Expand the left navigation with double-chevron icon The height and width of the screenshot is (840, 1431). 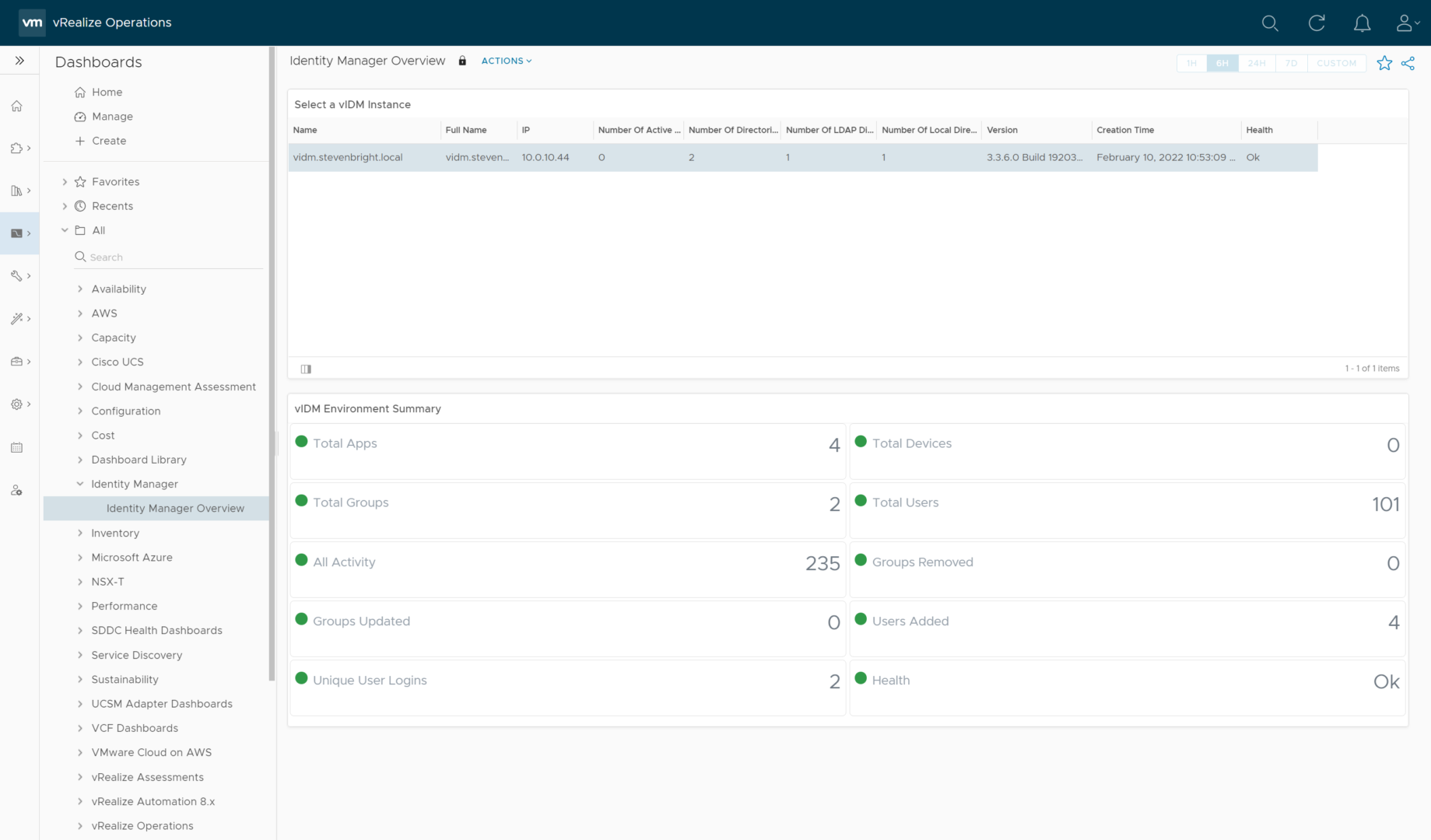[x=19, y=61]
